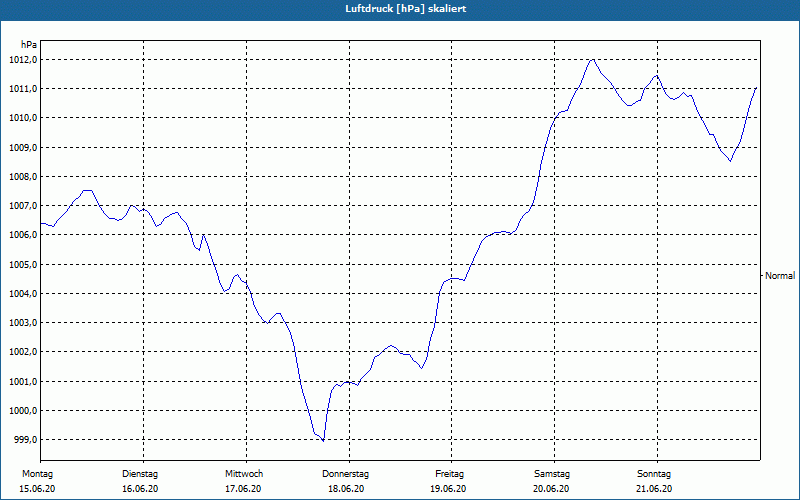Click the 1012,0 axis value
Image resolution: width=800 pixels, height=500 pixels.
23,60
